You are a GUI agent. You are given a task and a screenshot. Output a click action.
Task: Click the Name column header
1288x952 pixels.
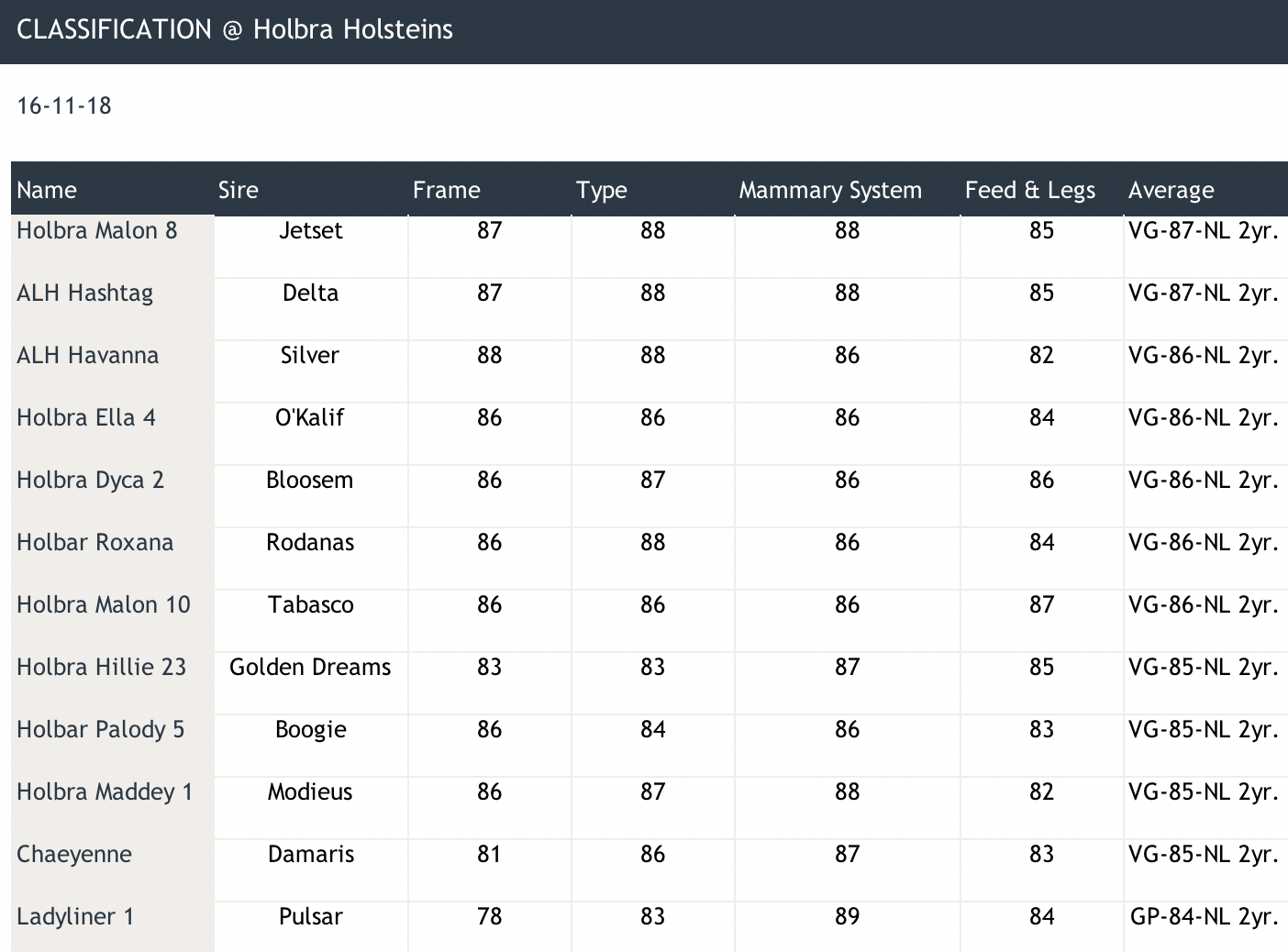tap(47, 190)
